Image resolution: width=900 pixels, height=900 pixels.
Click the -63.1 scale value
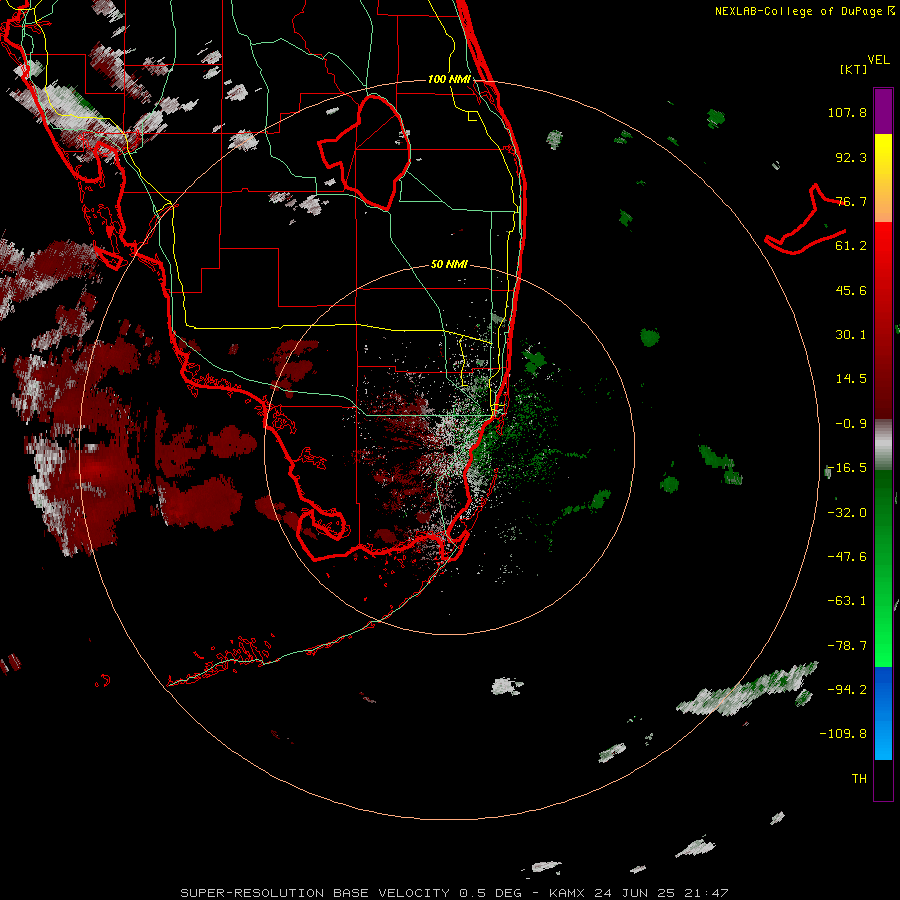(x=847, y=601)
